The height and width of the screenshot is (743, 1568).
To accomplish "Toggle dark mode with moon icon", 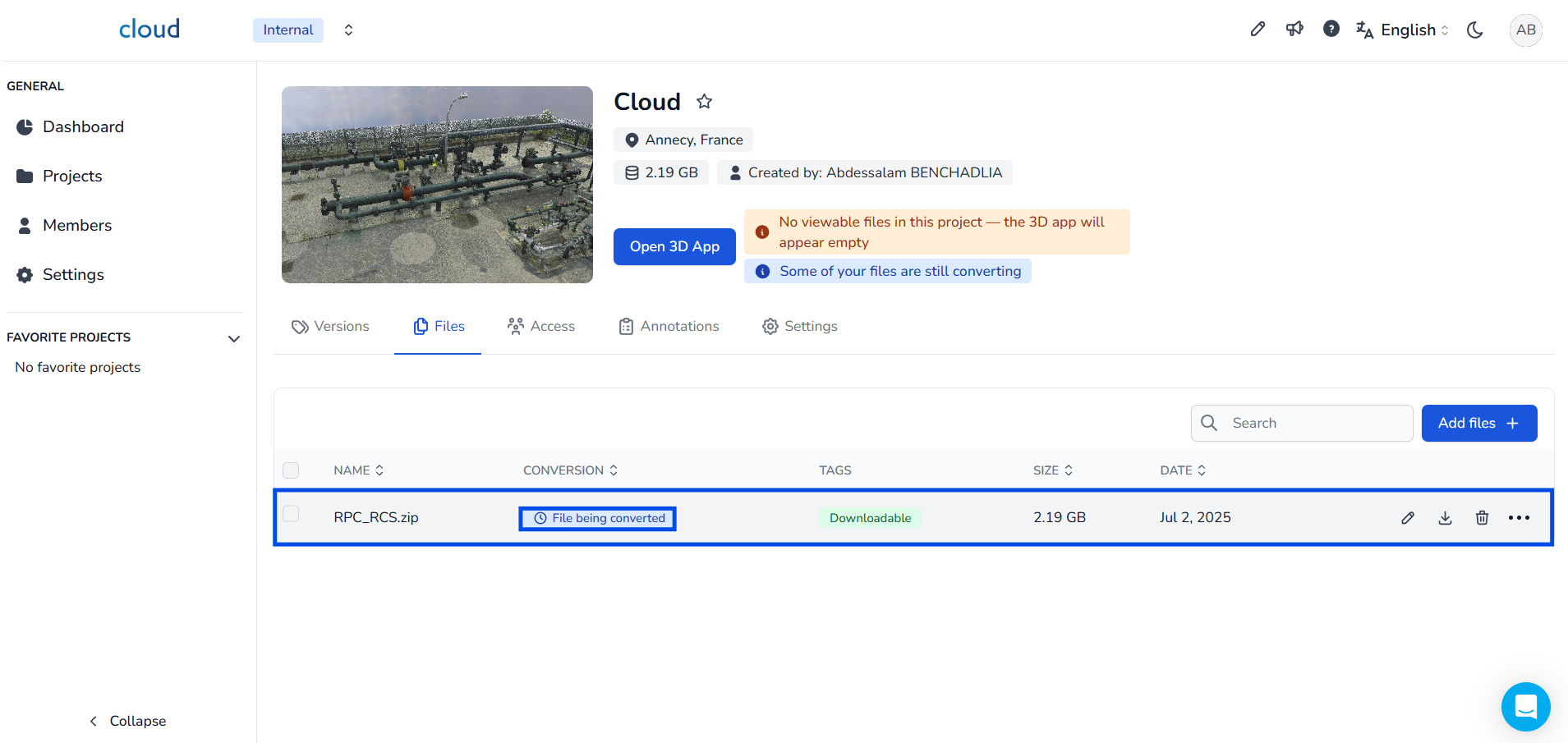I will pos(1475,30).
